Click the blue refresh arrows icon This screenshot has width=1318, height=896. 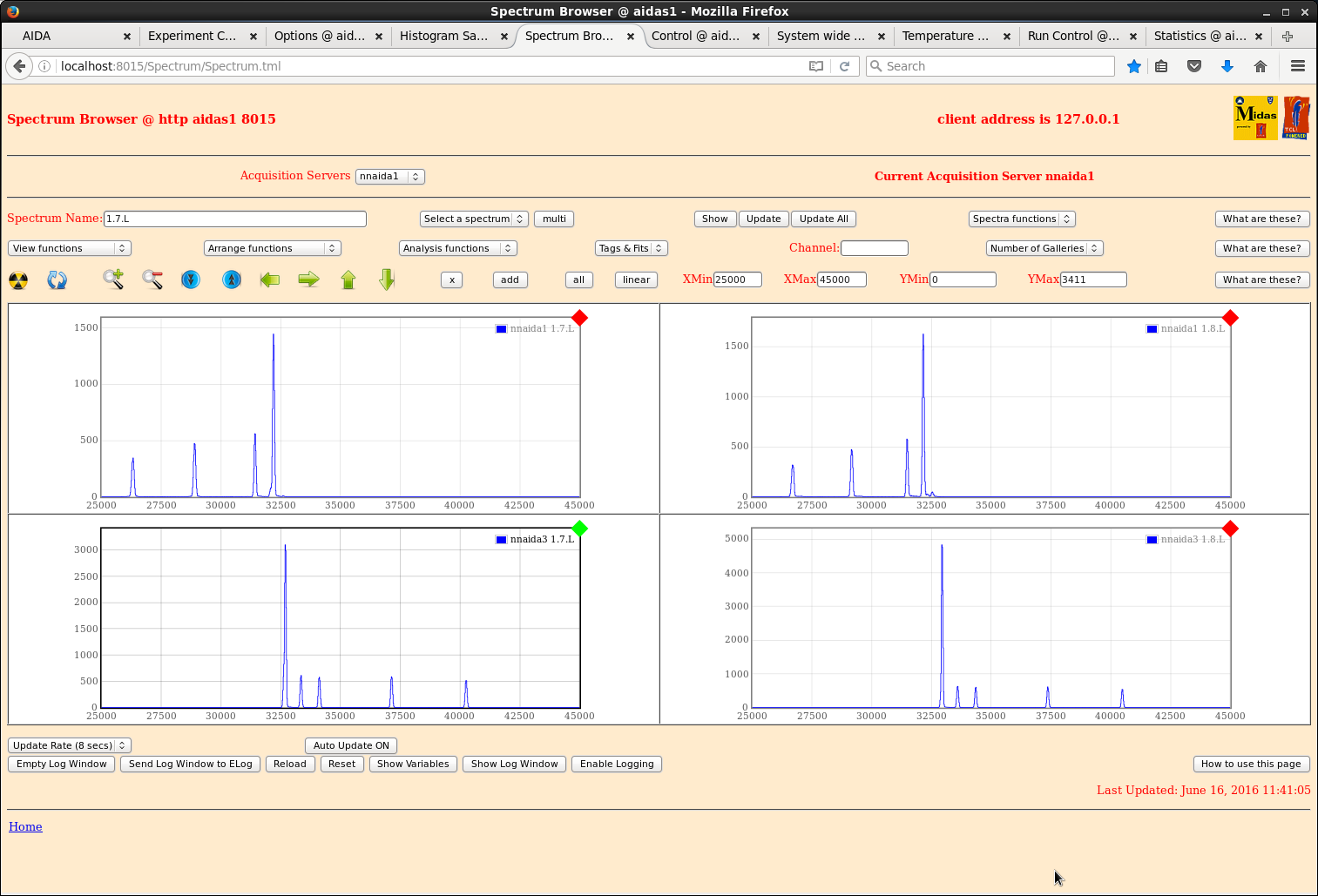[x=57, y=280]
